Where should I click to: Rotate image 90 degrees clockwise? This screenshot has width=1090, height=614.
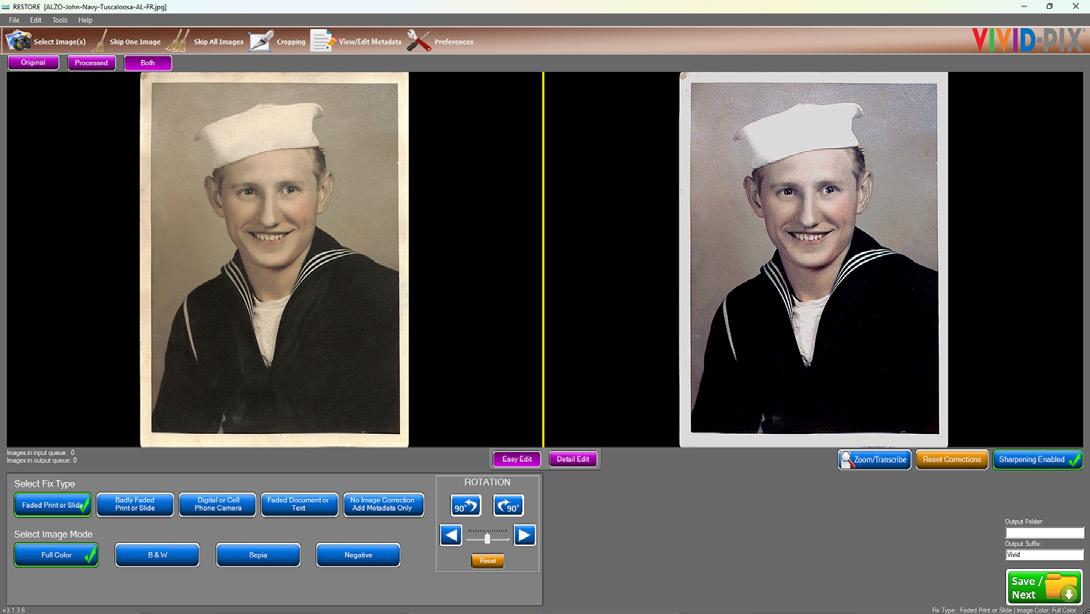point(509,506)
